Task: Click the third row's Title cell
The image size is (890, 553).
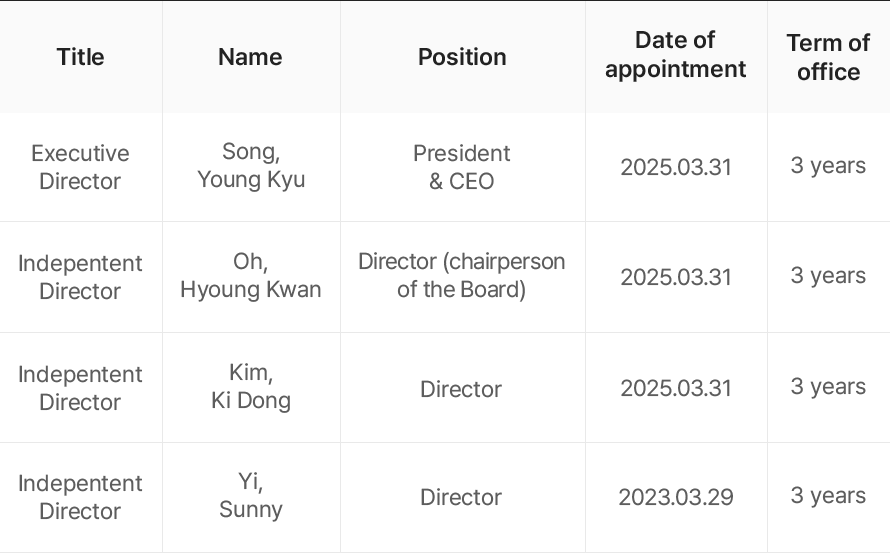Action: coord(81,388)
